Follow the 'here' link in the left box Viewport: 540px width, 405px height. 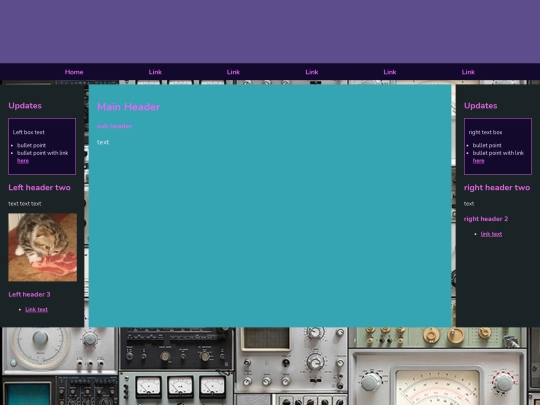point(23,161)
